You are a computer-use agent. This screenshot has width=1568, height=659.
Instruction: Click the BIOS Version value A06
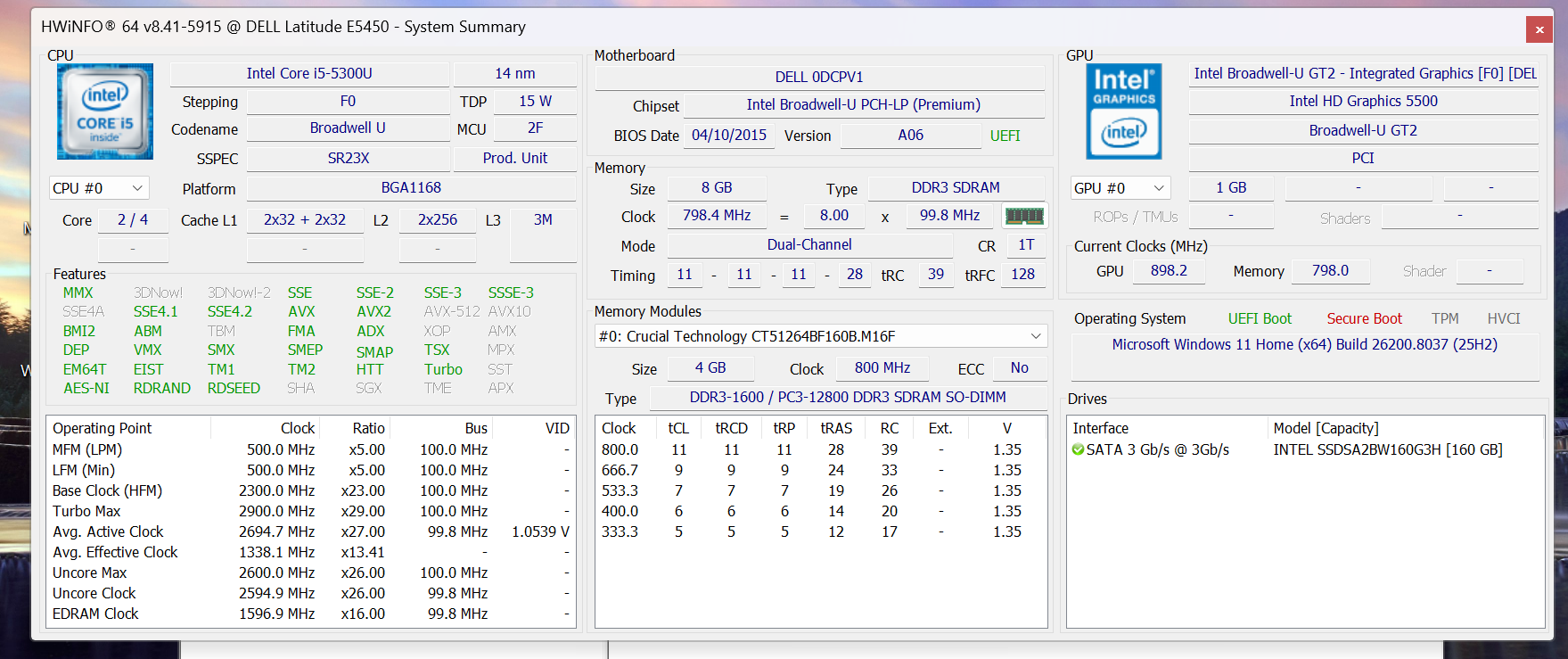(910, 135)
